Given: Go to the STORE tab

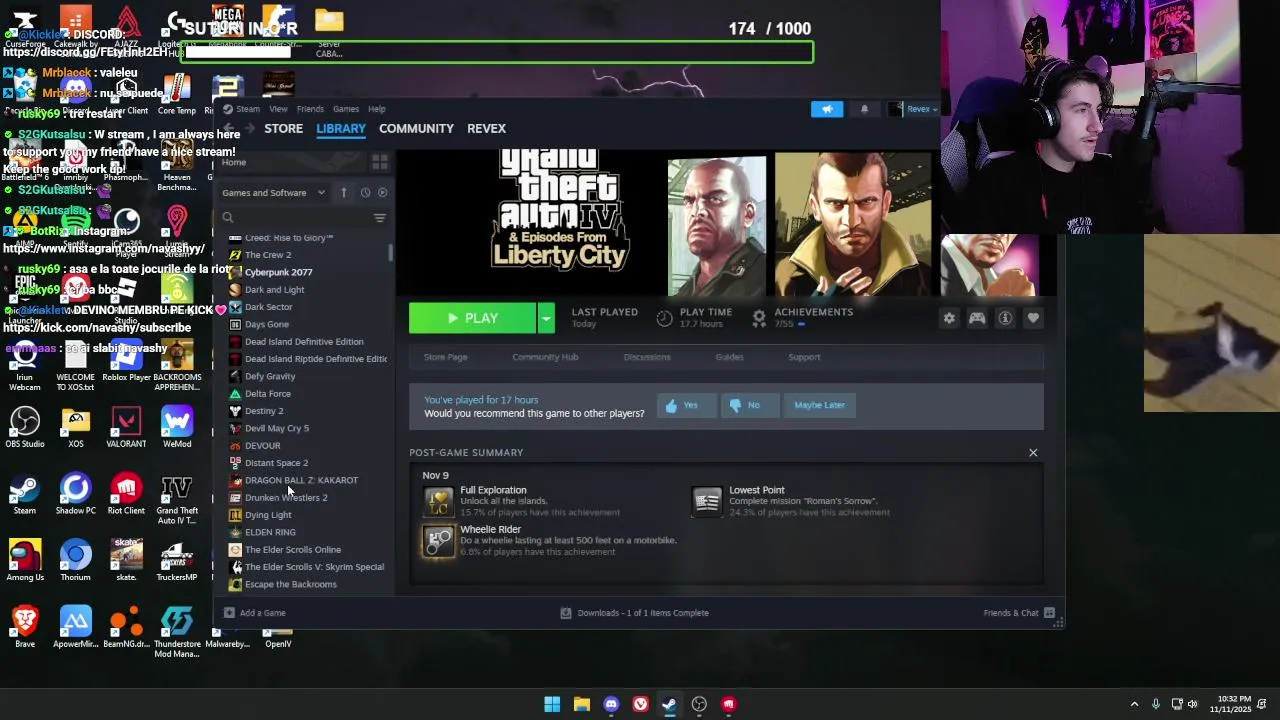Looking at the screenshot, I should (283, 129).
